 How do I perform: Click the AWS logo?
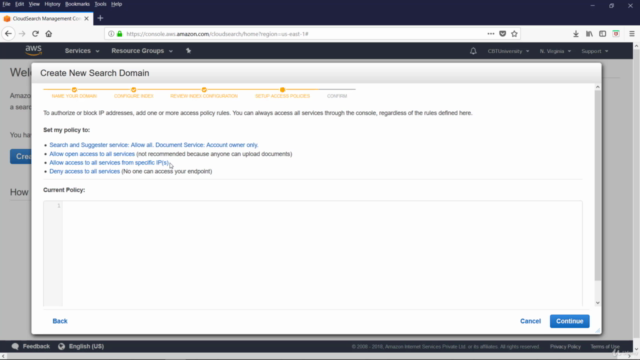coord(33,51)
